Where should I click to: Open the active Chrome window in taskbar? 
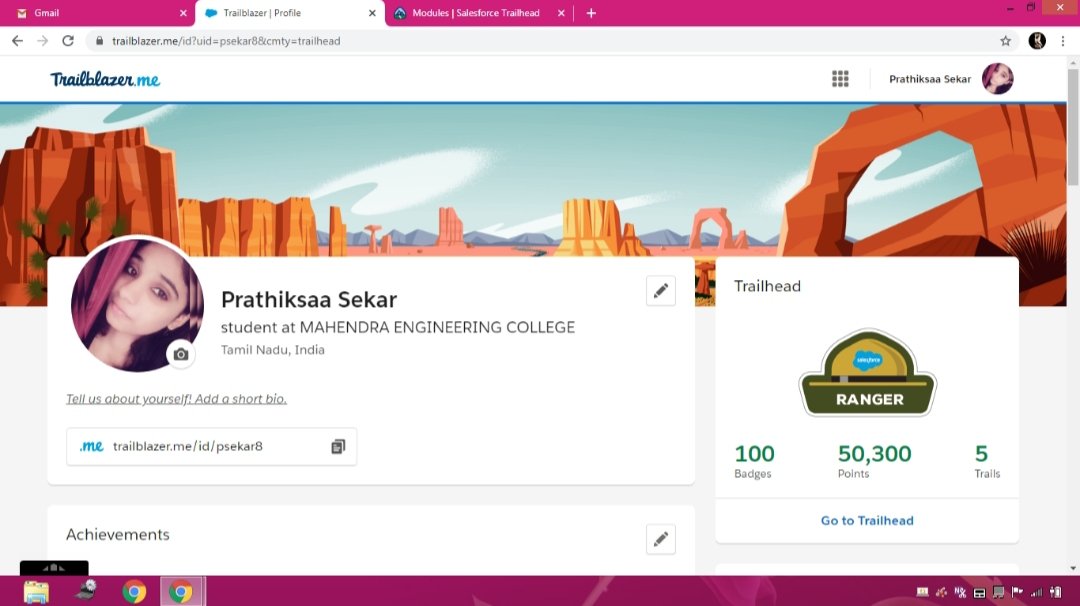click(180, 592)
